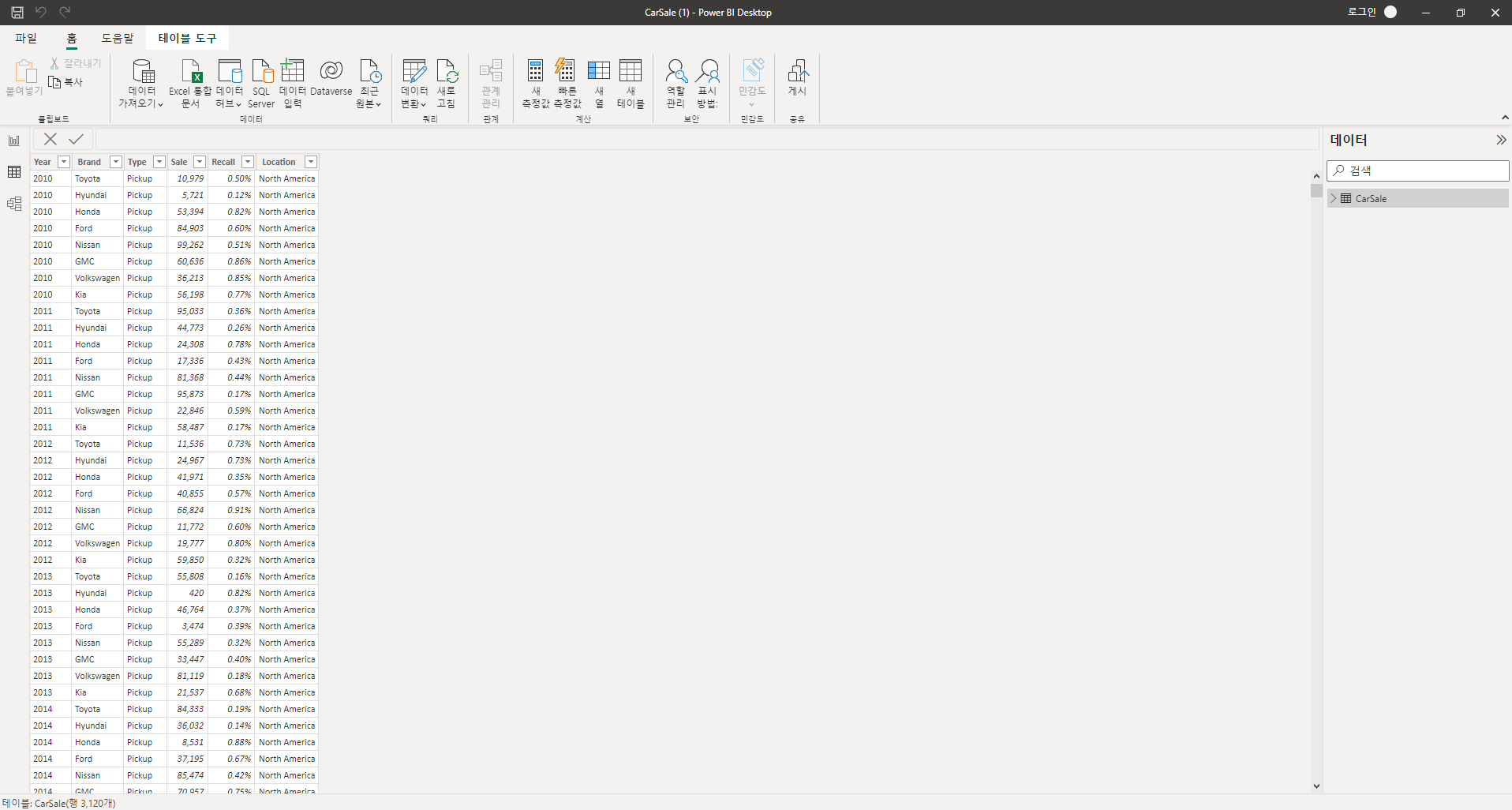Viewport: 1512px width, 810px height.
Task: Open Type column filter dropdown
Action: tap(159, 162)
